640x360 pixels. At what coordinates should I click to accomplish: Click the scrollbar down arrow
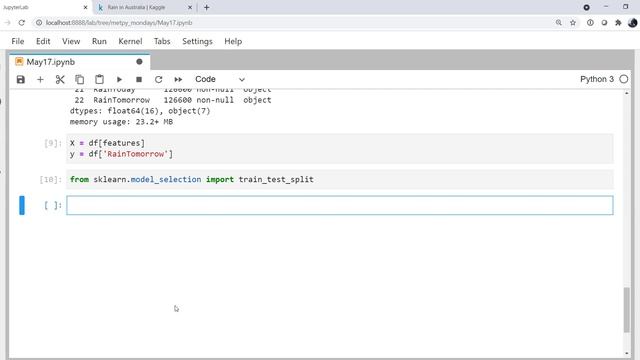(627, 353)
